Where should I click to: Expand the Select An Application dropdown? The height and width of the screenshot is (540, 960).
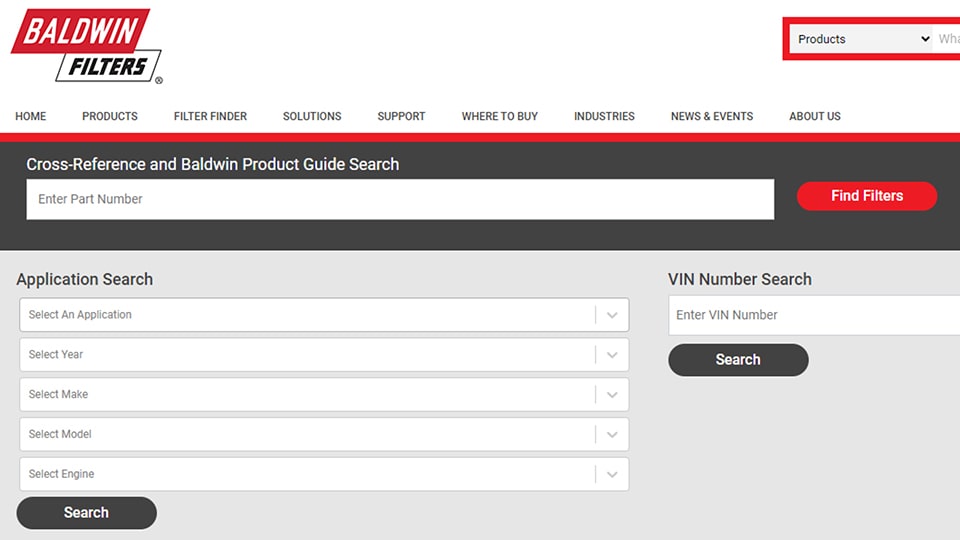(324, 315)
